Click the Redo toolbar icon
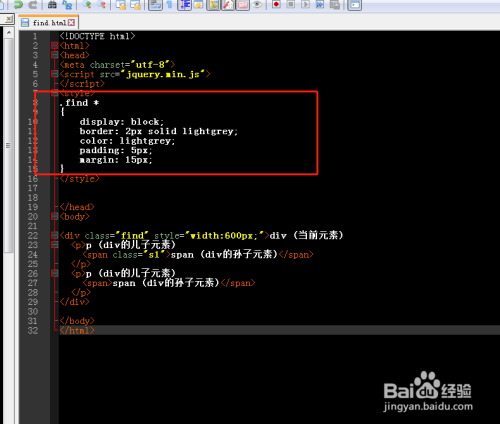 click(x=33, y=4)
